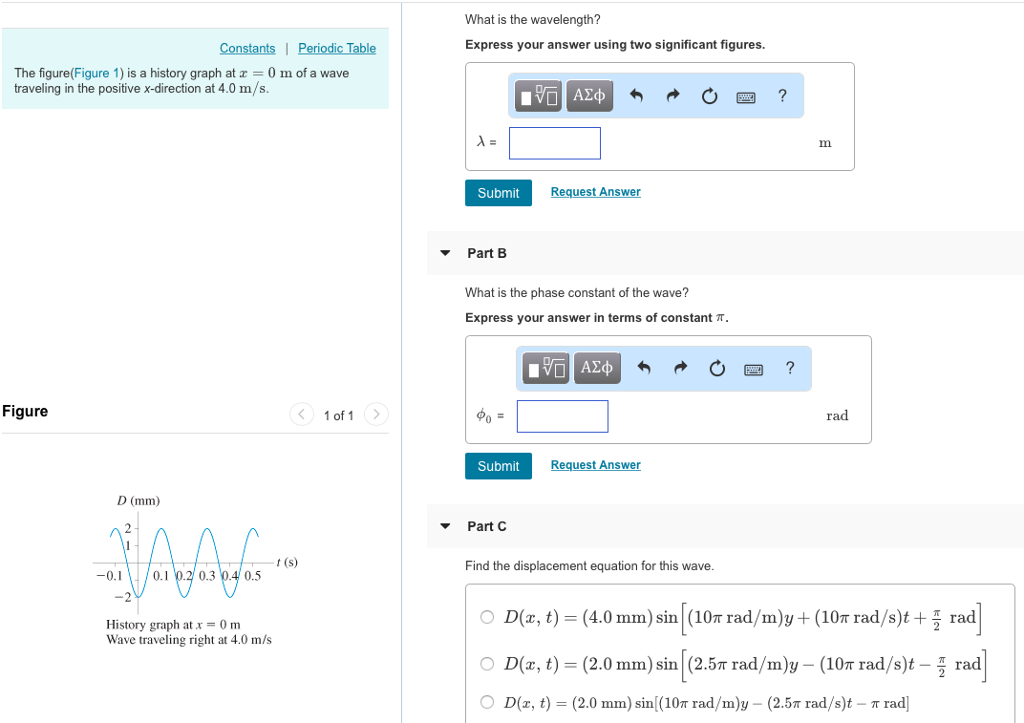
Task: Click the equation template icon in Part B toolbar
Action: tap(545, 368)
